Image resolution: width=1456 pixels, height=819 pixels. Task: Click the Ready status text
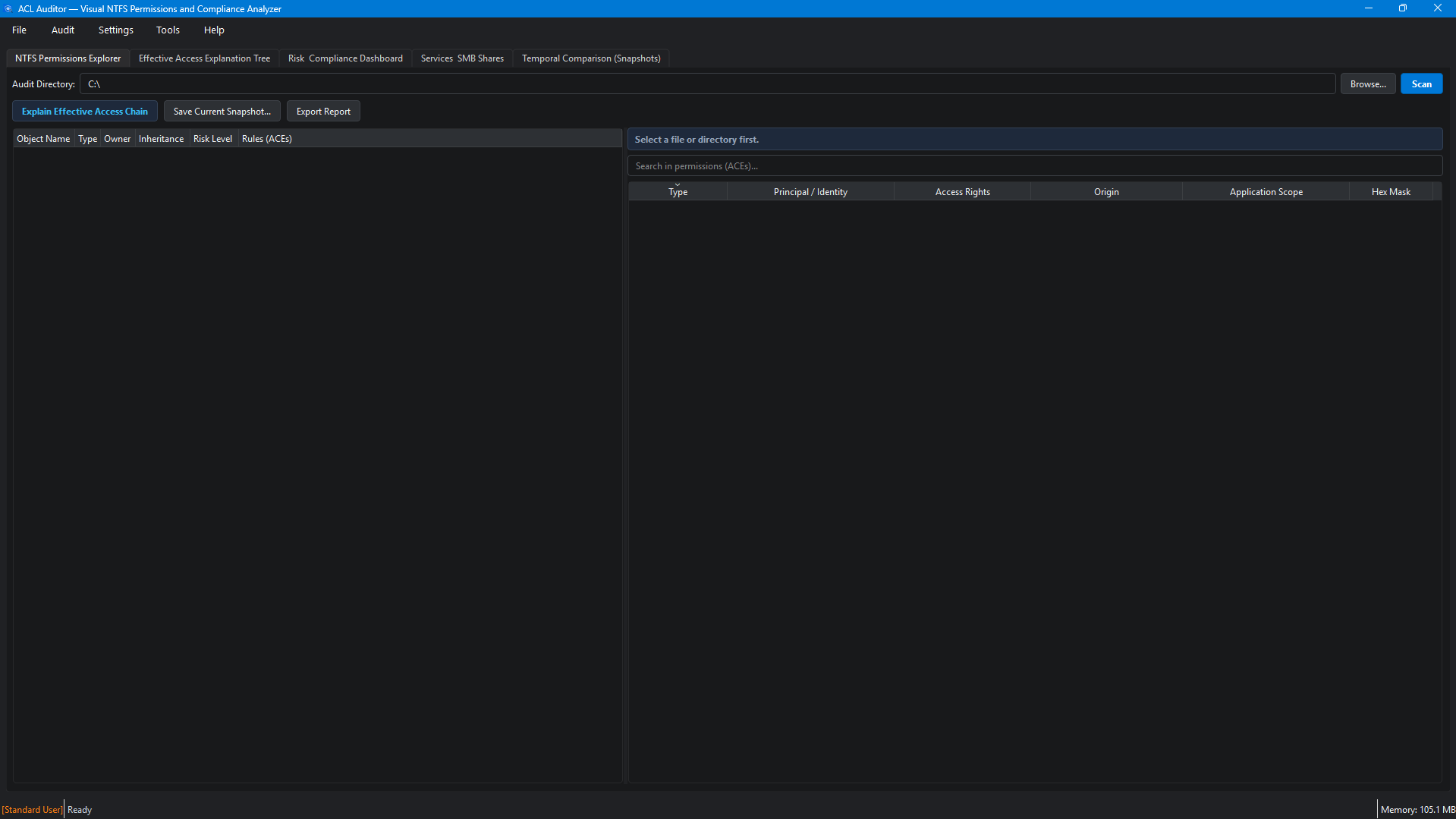(80, 810)
